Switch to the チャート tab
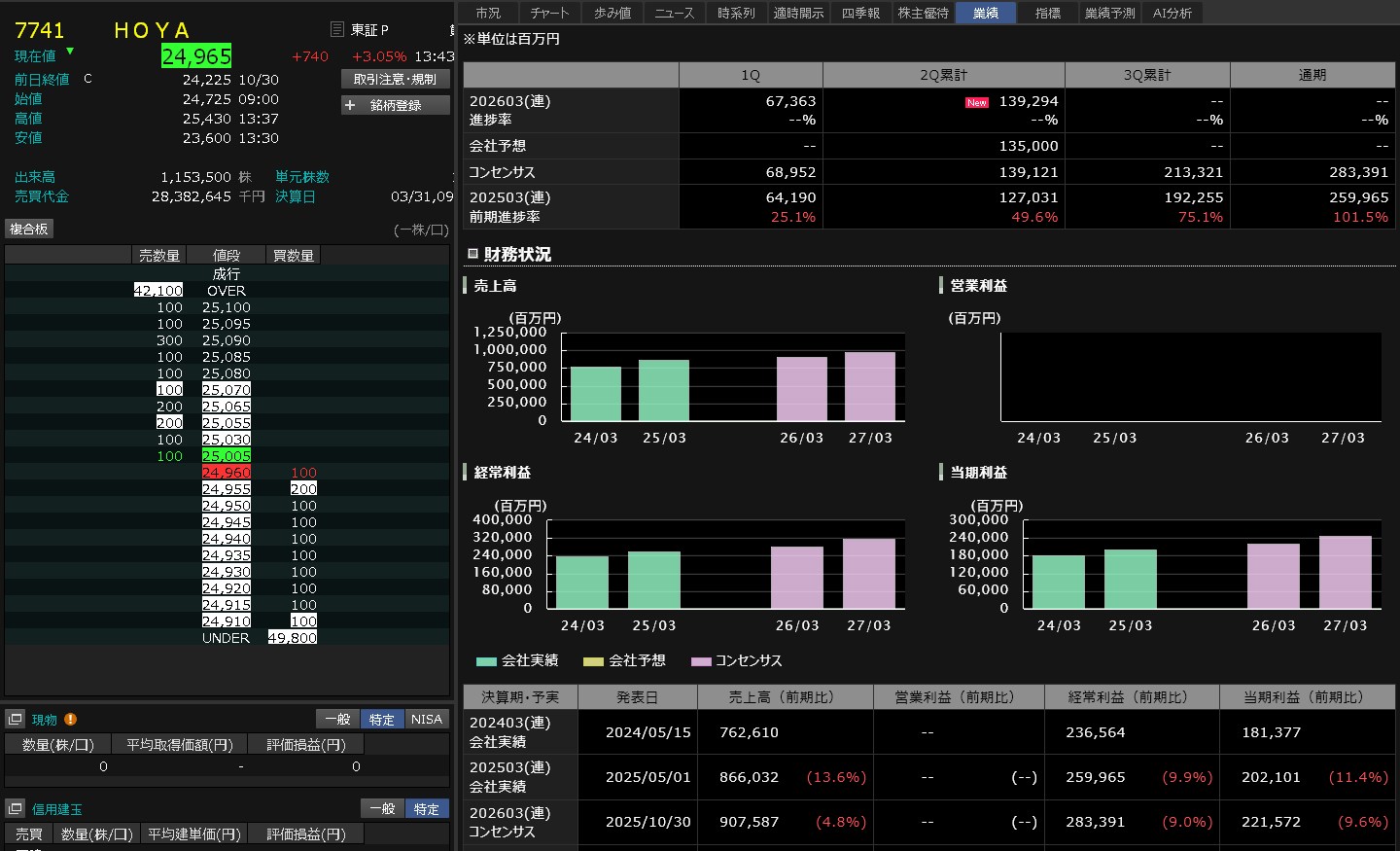Image resolution: width=1400 pixels, height=851 pixels. 549,13
